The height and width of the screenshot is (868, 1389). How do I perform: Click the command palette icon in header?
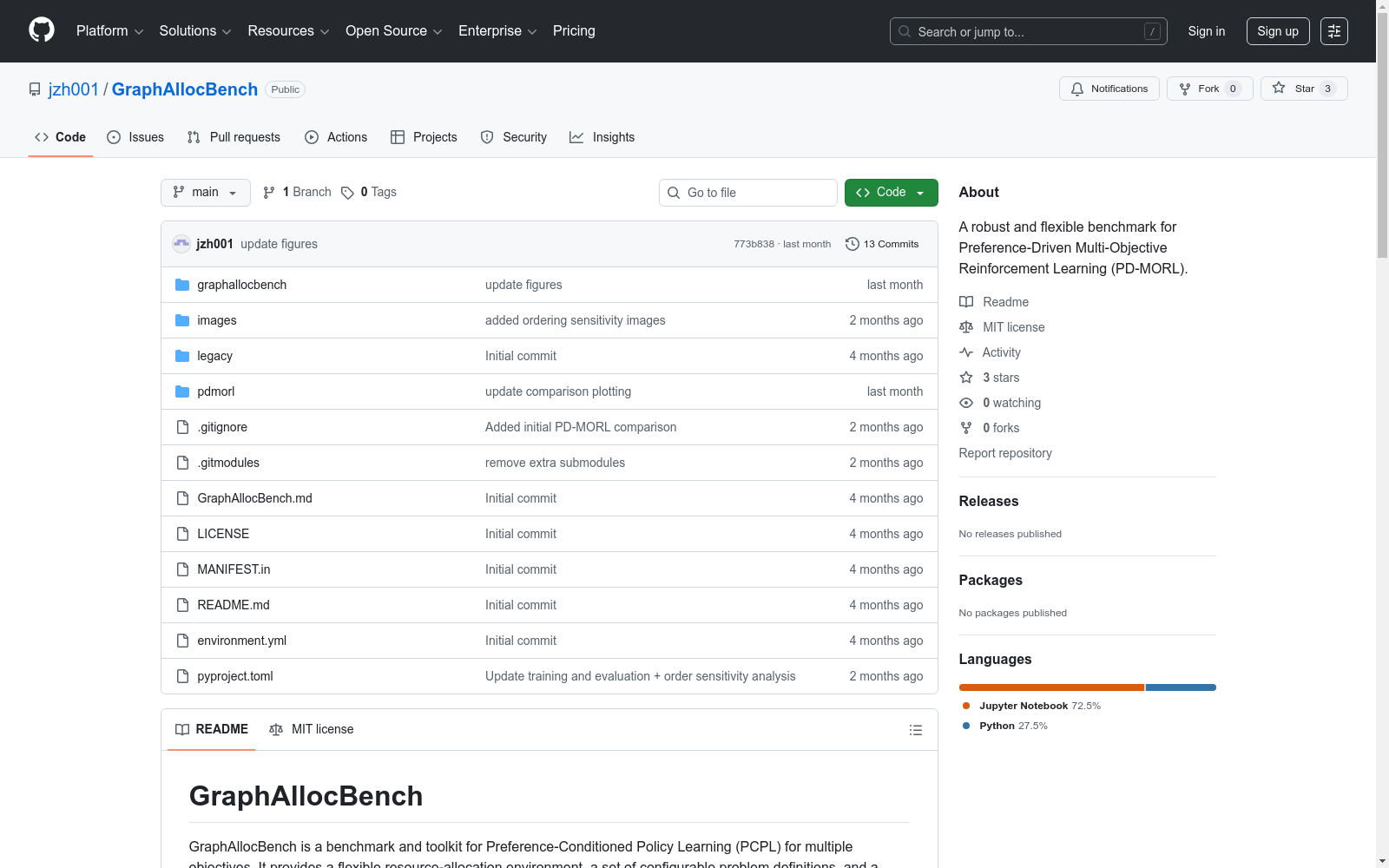[x=1333, y=31]
